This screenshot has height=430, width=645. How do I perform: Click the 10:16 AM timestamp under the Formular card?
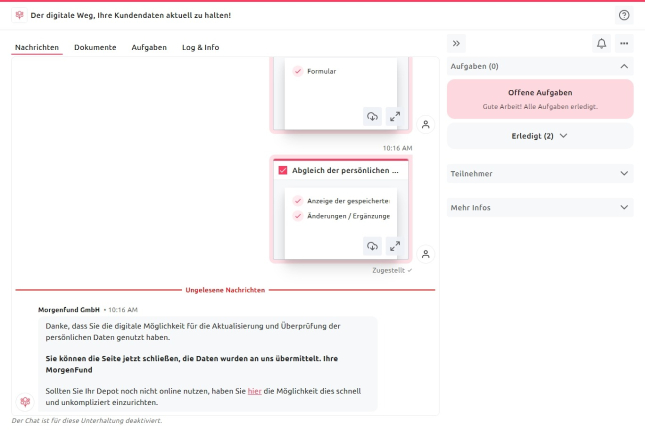point(397,148)
